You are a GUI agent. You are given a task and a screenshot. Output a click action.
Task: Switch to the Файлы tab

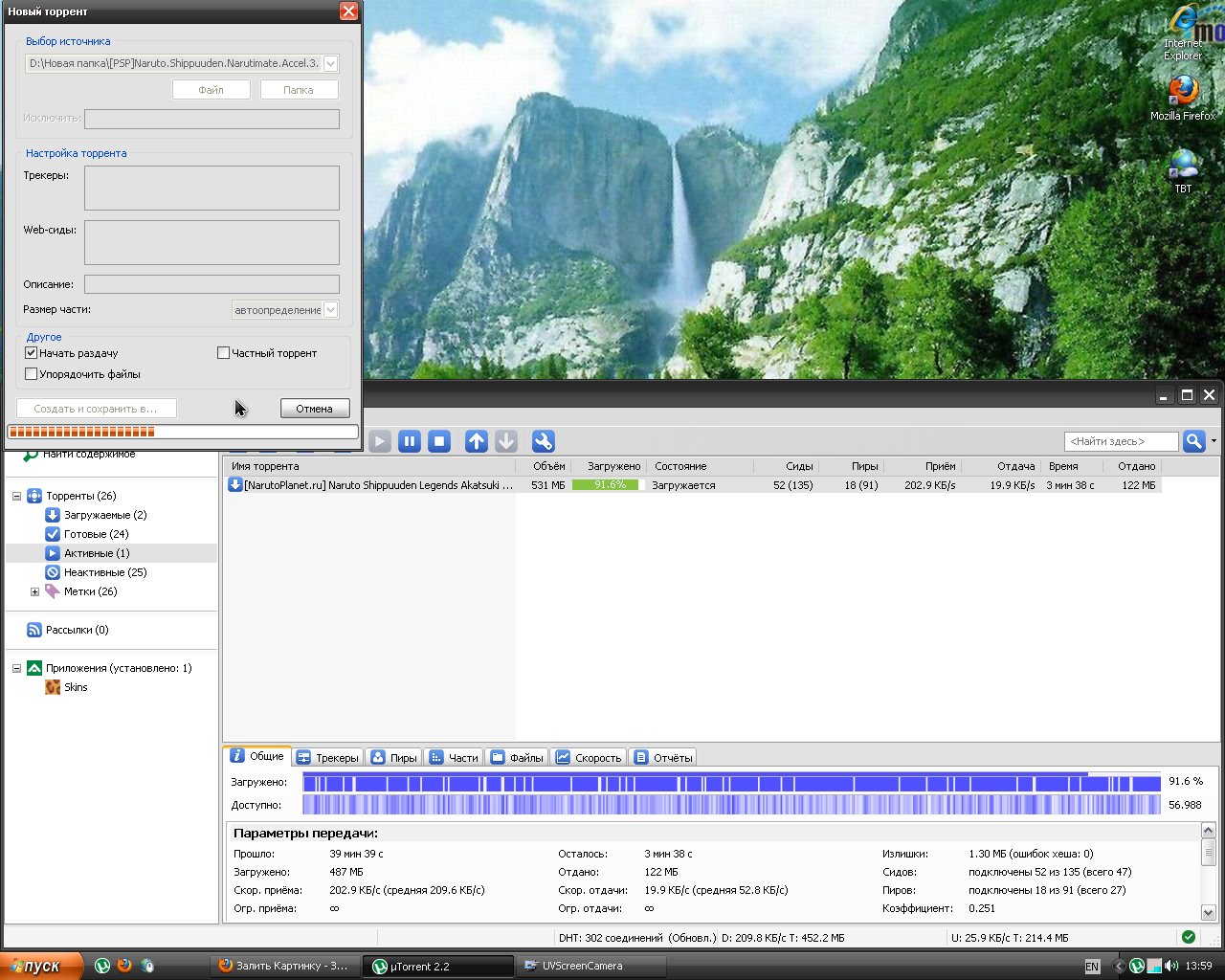click(x=518, y=757)
